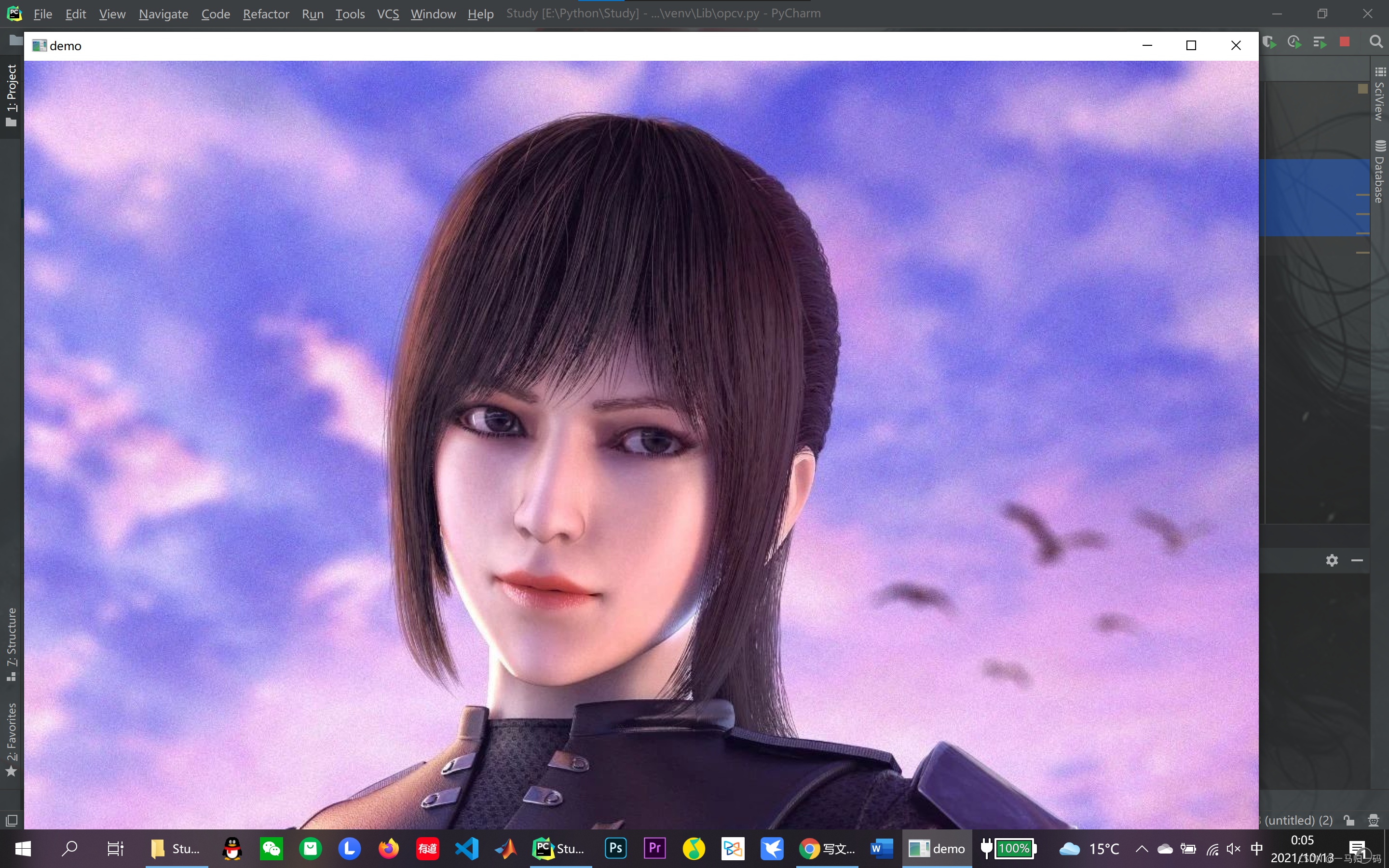The width and height of the screenshot is (1389, 868).
Task: Select demo window taskbar button
Action: pos(937,849)
